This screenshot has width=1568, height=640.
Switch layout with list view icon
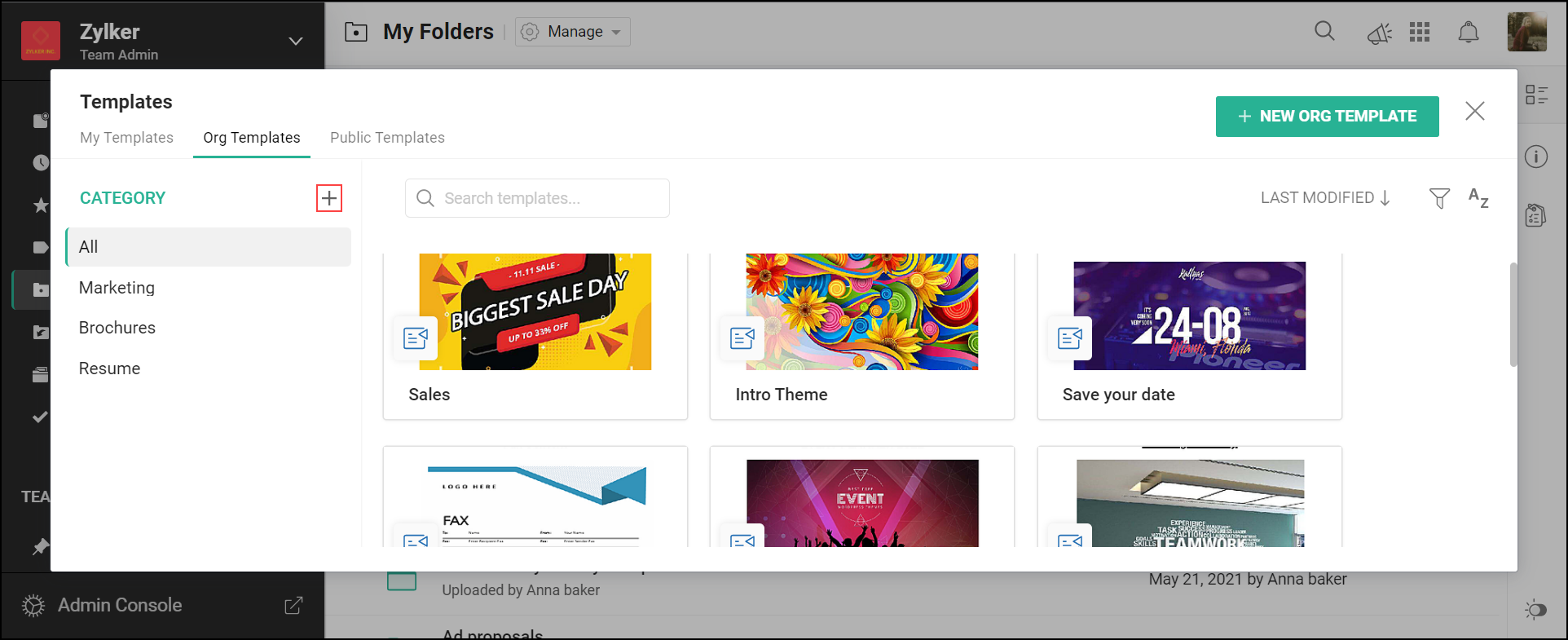(x=1537, y=95)
